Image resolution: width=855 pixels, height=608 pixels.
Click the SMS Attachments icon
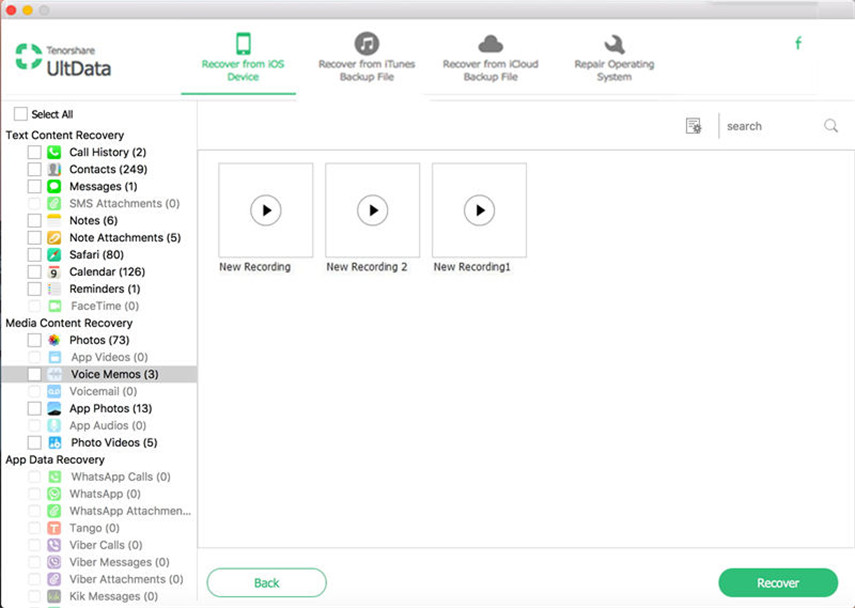click(54, 203)
